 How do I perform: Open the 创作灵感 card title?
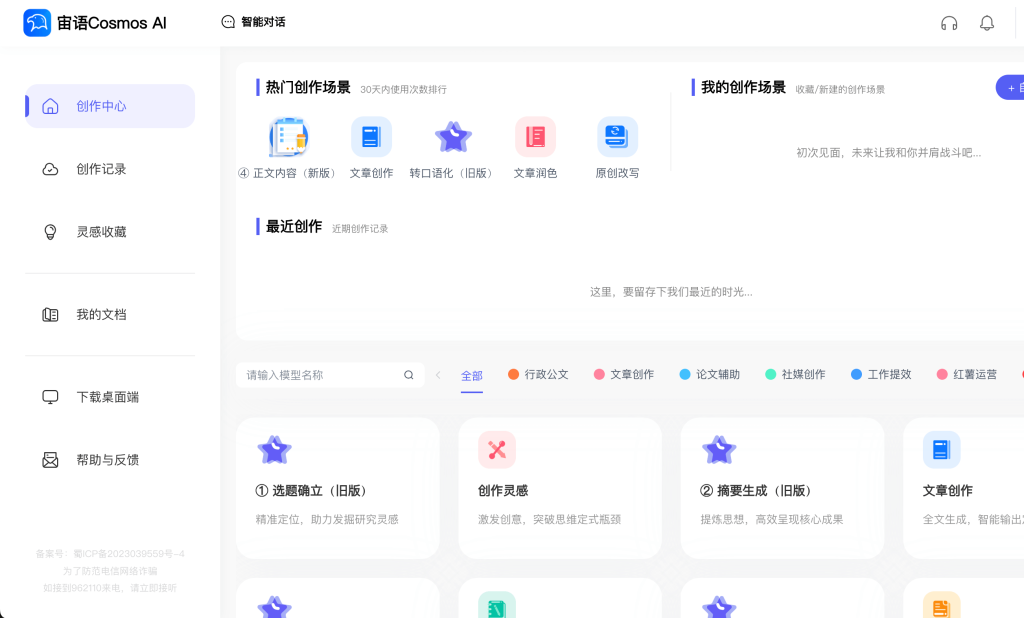click(x=503, y=491)
